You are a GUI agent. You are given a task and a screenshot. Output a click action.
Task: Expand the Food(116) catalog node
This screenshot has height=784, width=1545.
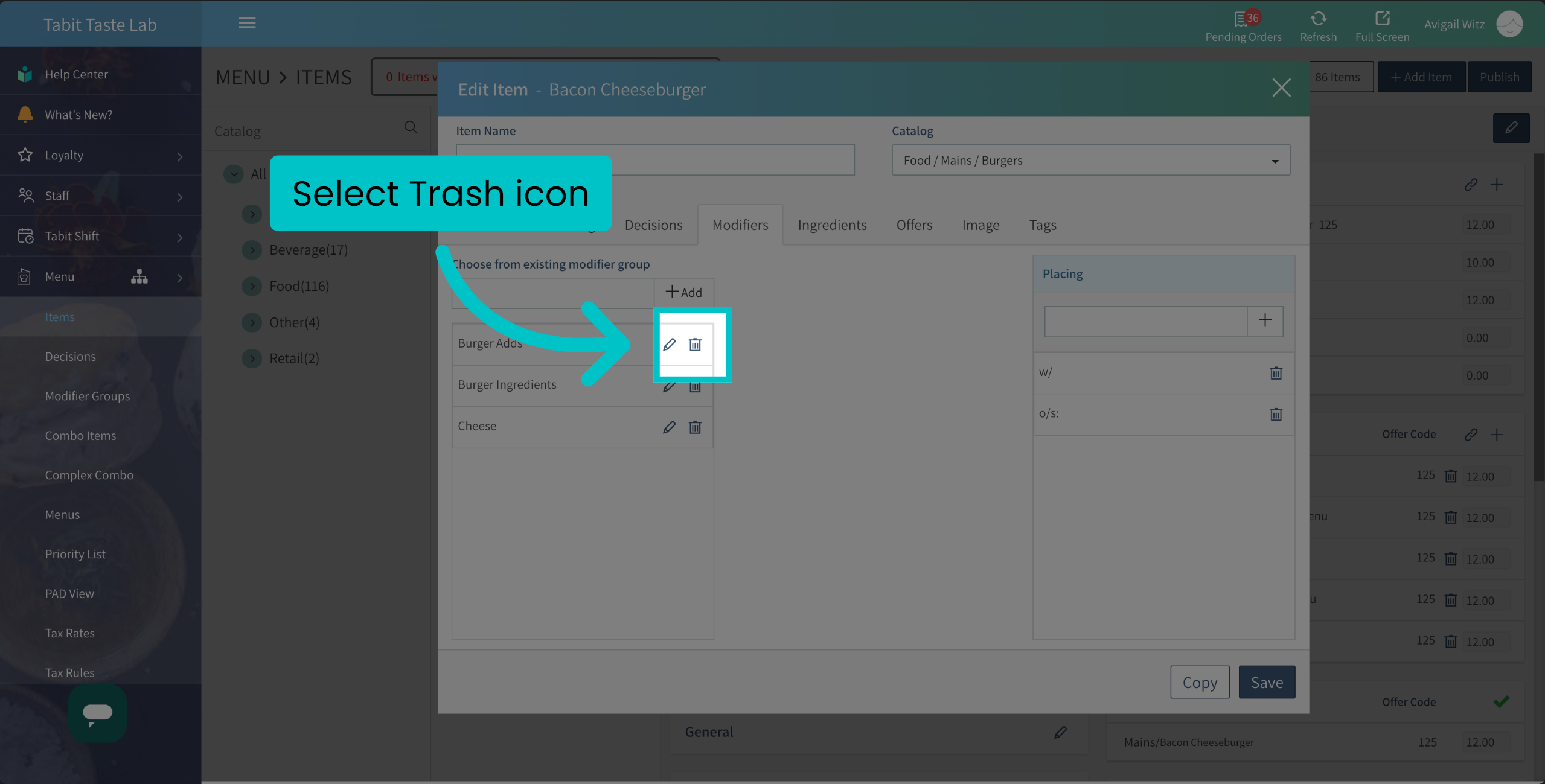click(252, 286)
